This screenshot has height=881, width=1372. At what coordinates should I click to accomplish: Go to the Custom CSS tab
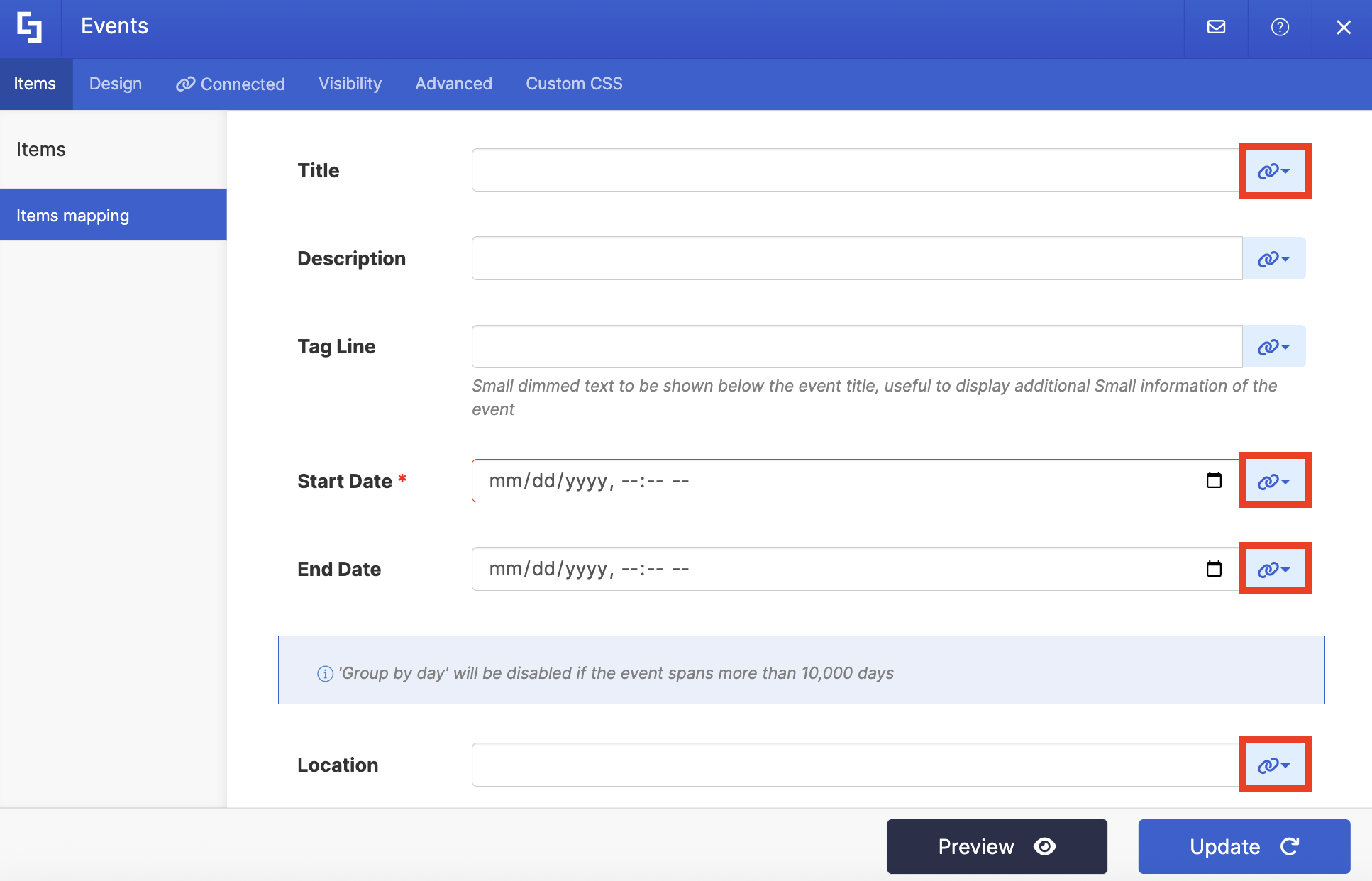[x=574, y=84]
